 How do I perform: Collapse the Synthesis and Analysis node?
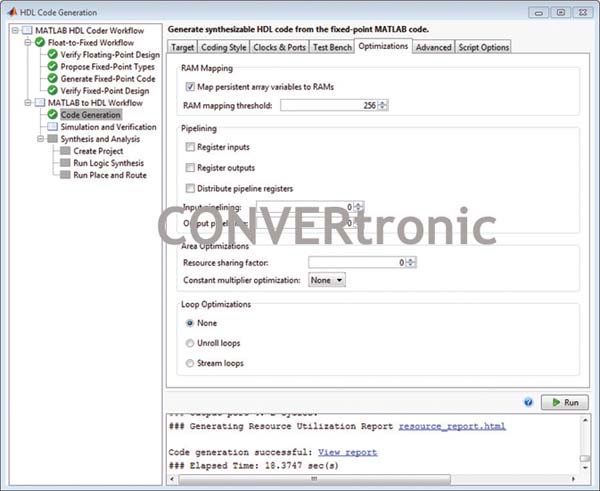[x=40, y=139]
